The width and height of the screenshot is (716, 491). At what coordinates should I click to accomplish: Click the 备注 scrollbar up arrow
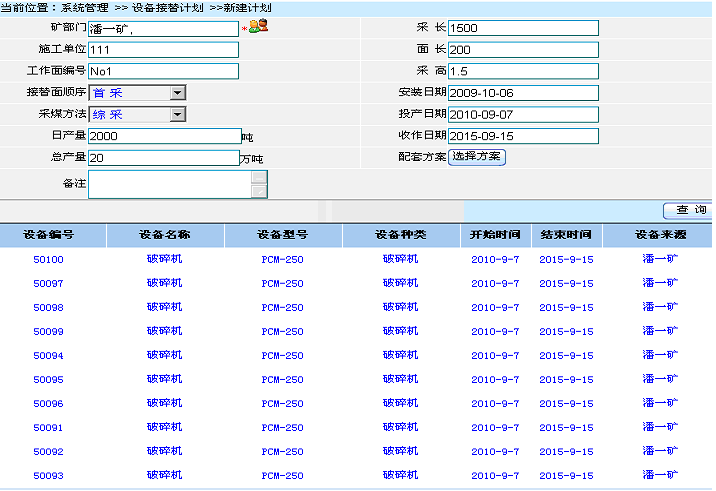tap(259, 177)
